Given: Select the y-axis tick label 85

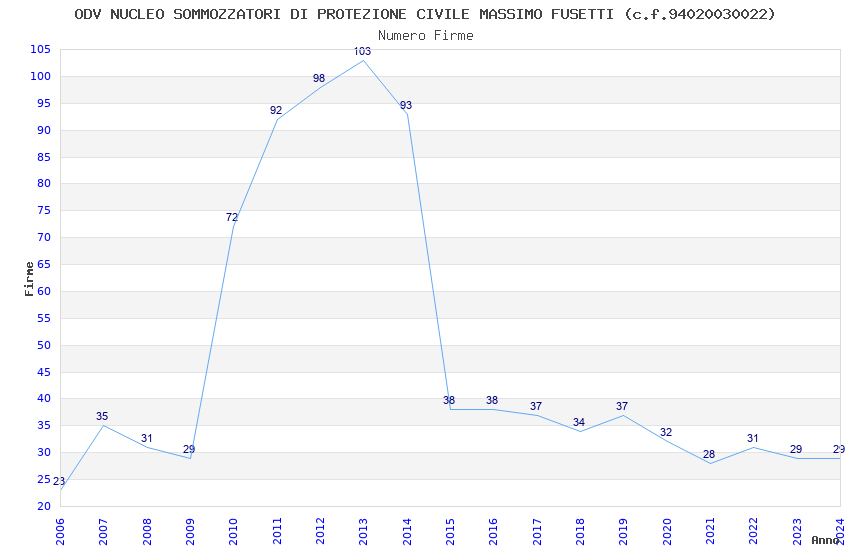Looking at the screenshot, I should tap(43, 157).
